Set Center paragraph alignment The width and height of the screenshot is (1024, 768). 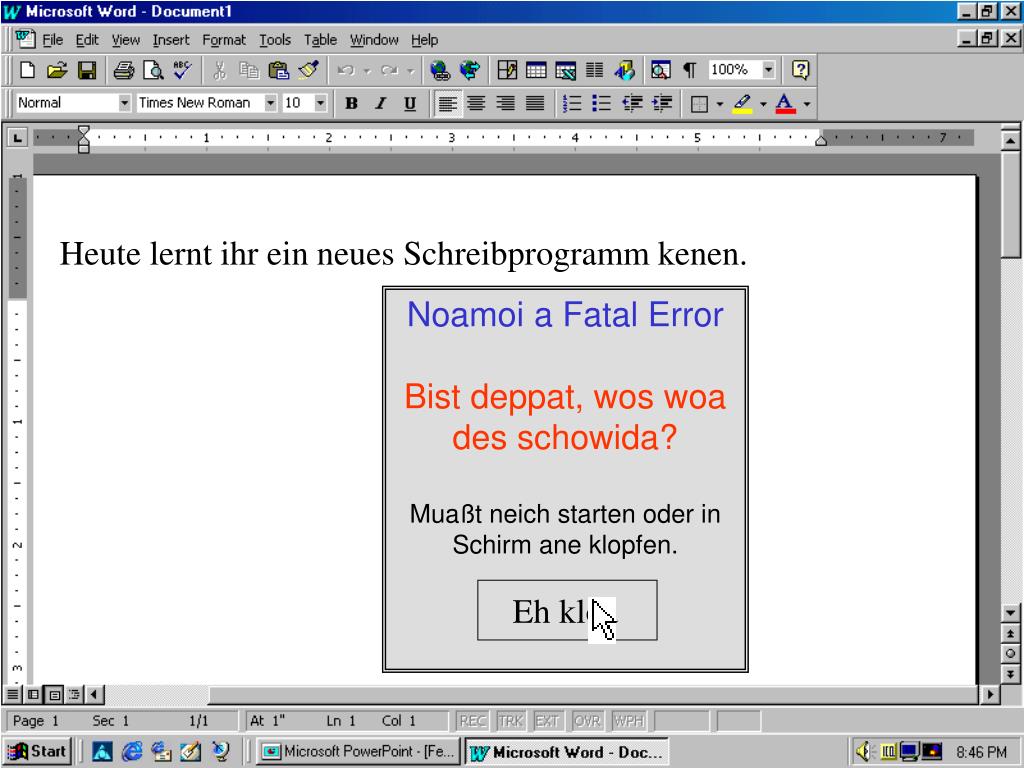tap(476, 103)
